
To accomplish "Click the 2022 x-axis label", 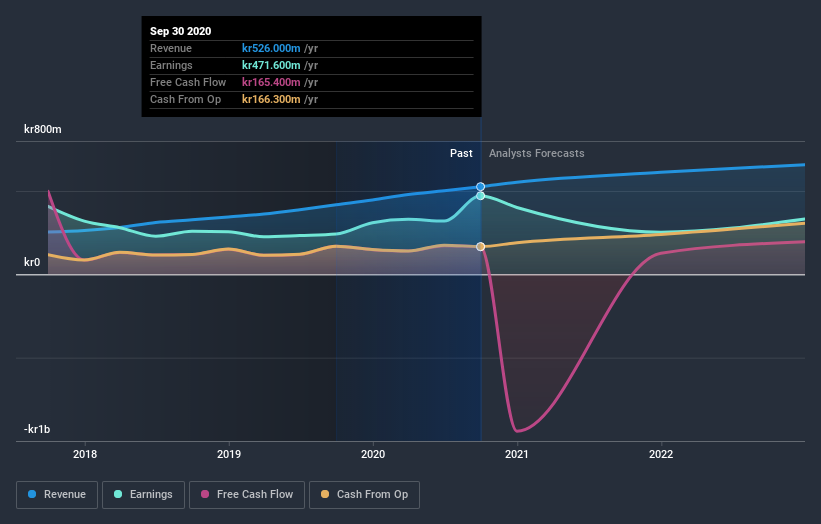I will [661, 454].
